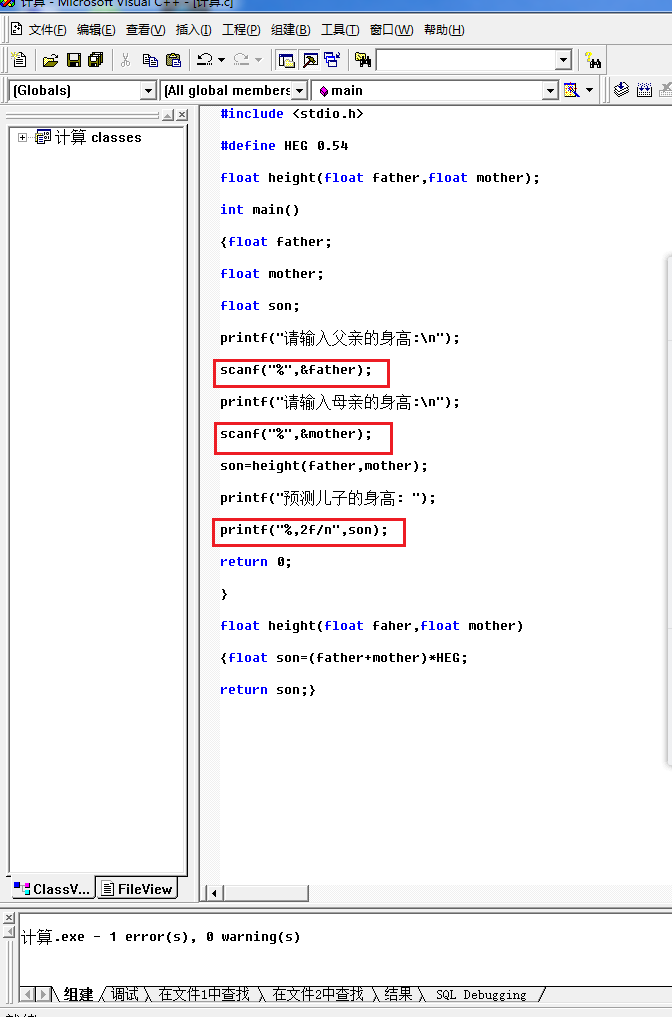
Task: Toggle the Workspace window icon
Action: (286, 60)
